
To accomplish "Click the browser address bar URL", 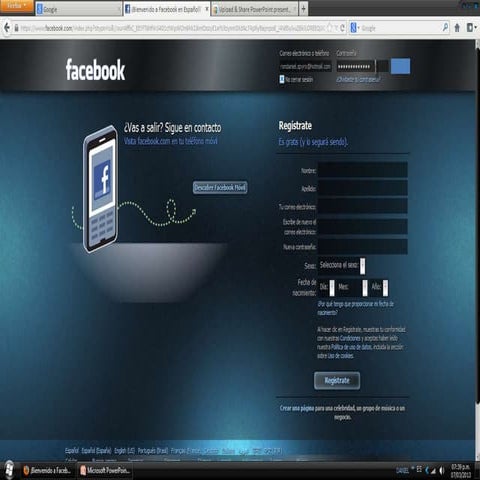I will (x=172, y=28).
